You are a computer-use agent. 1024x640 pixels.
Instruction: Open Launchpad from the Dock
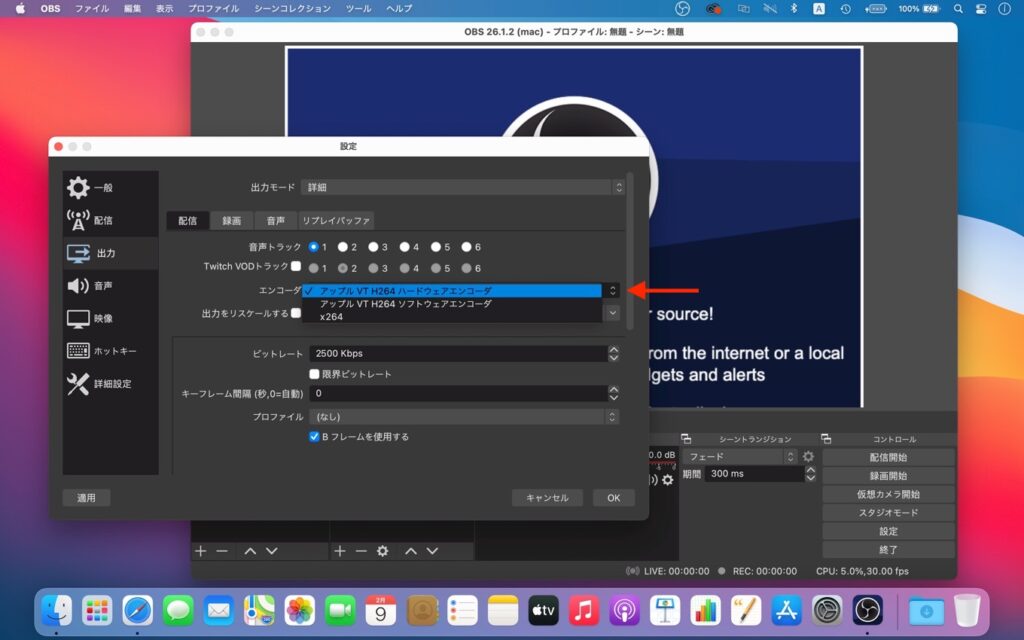(x=95, y=611)
